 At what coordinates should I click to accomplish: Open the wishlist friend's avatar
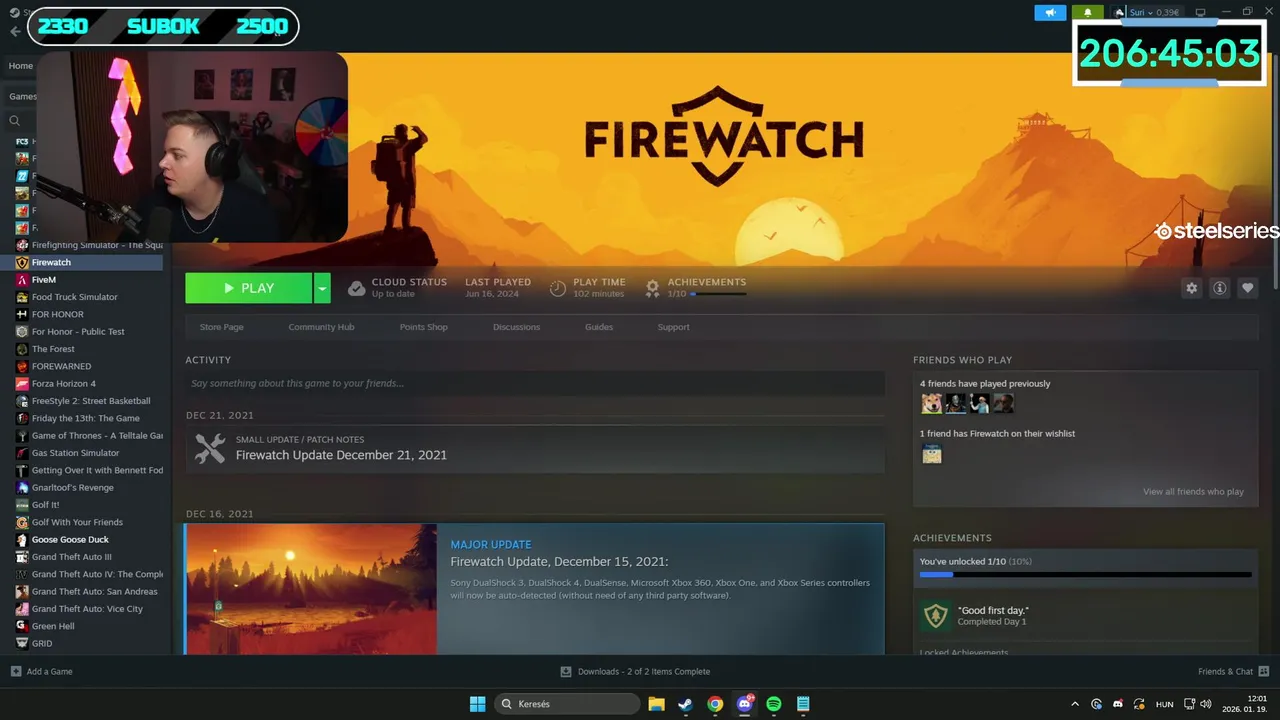click(931, 454)
